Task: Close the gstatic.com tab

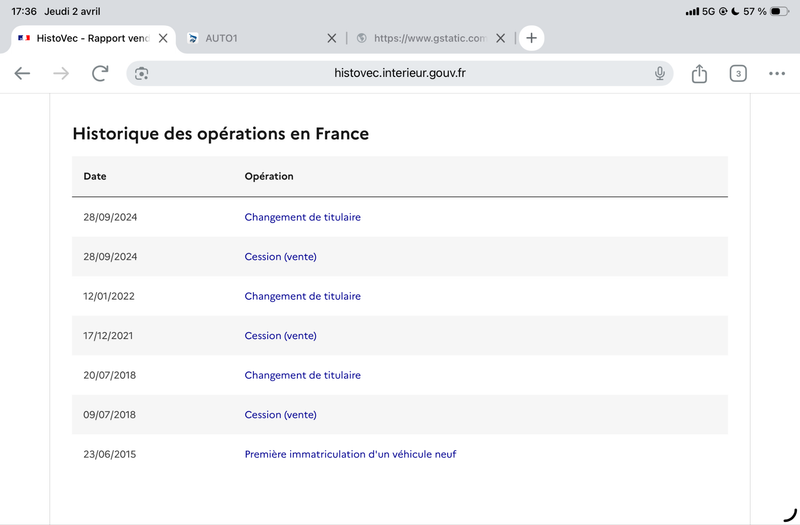Action: click(x=502, y=38)
